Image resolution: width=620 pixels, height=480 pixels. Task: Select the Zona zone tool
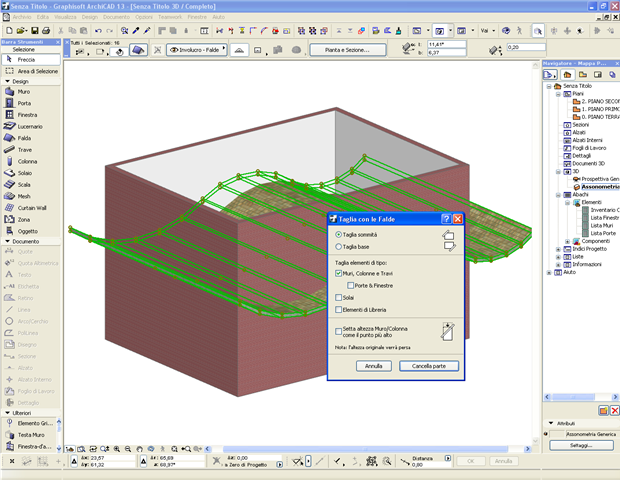(24, 220)
